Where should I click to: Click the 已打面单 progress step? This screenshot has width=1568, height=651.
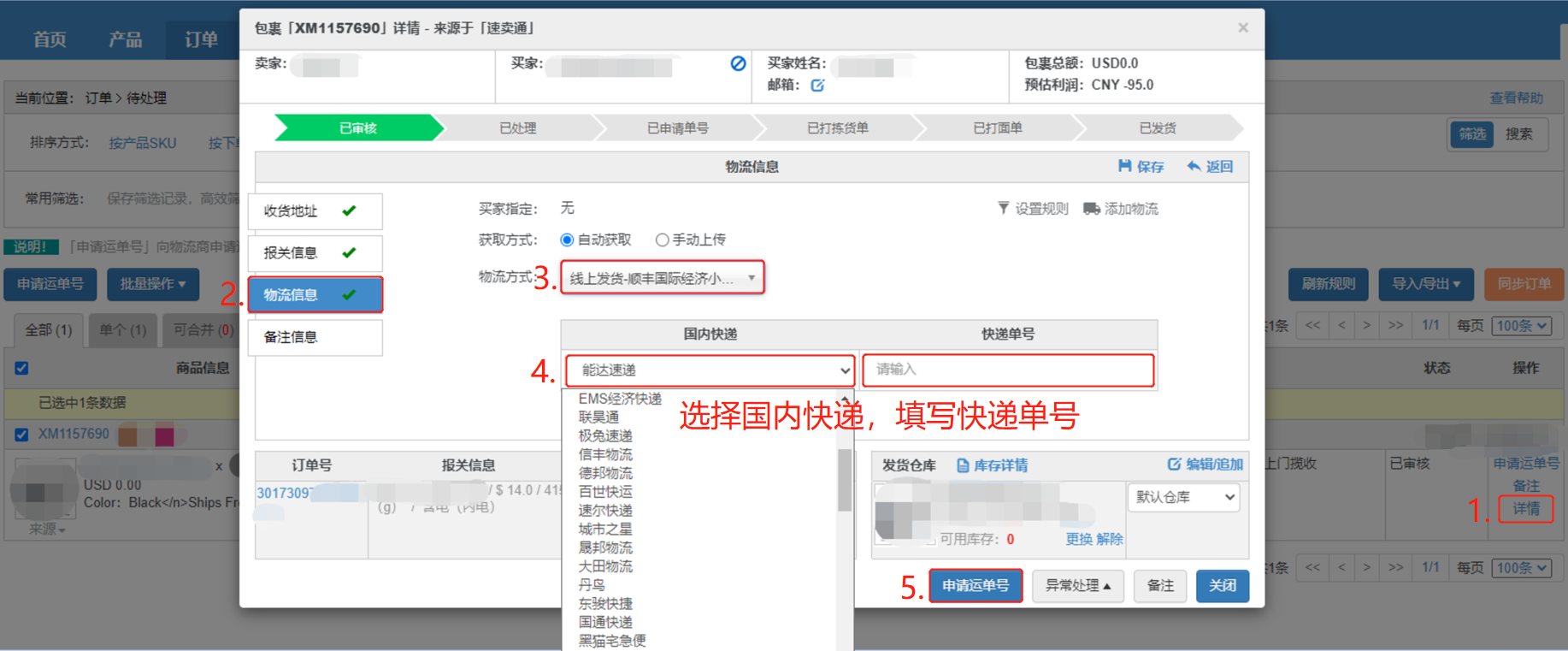click(998, 128)
